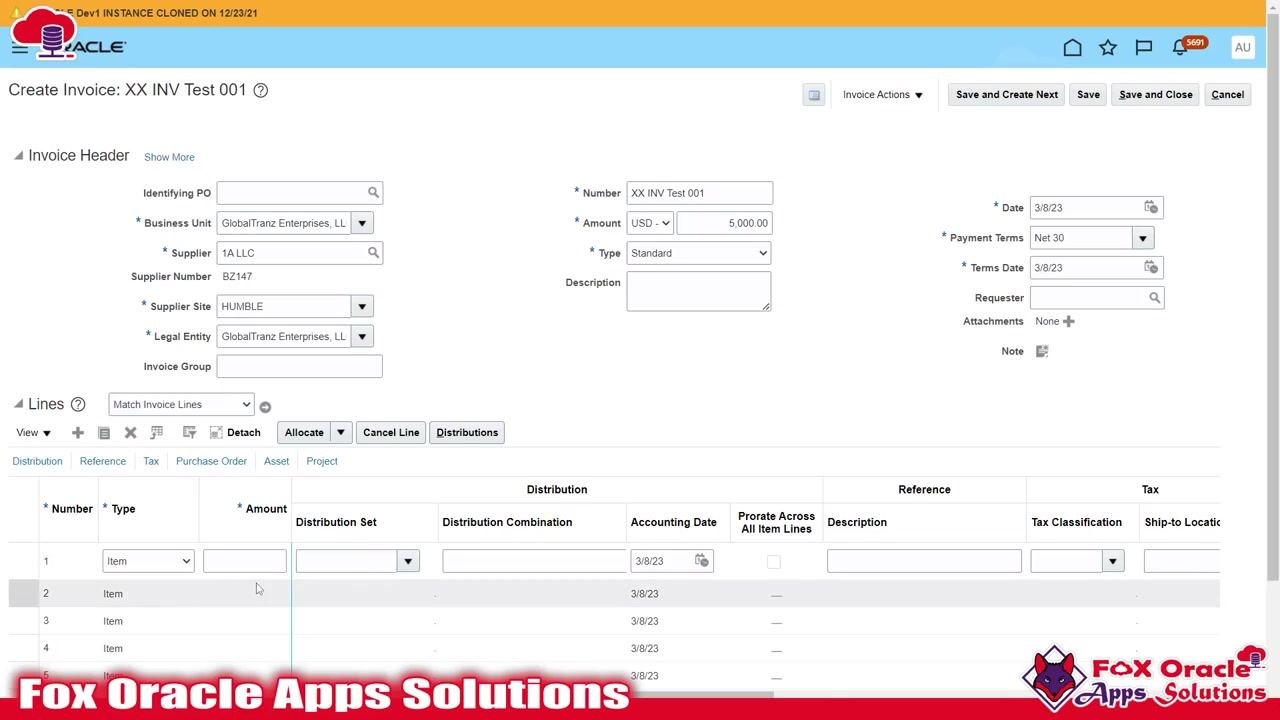The width and height of the screenshot is (1280, 720).
Task: Delete the selected invoice line
Action: click(x=130, y=432)
